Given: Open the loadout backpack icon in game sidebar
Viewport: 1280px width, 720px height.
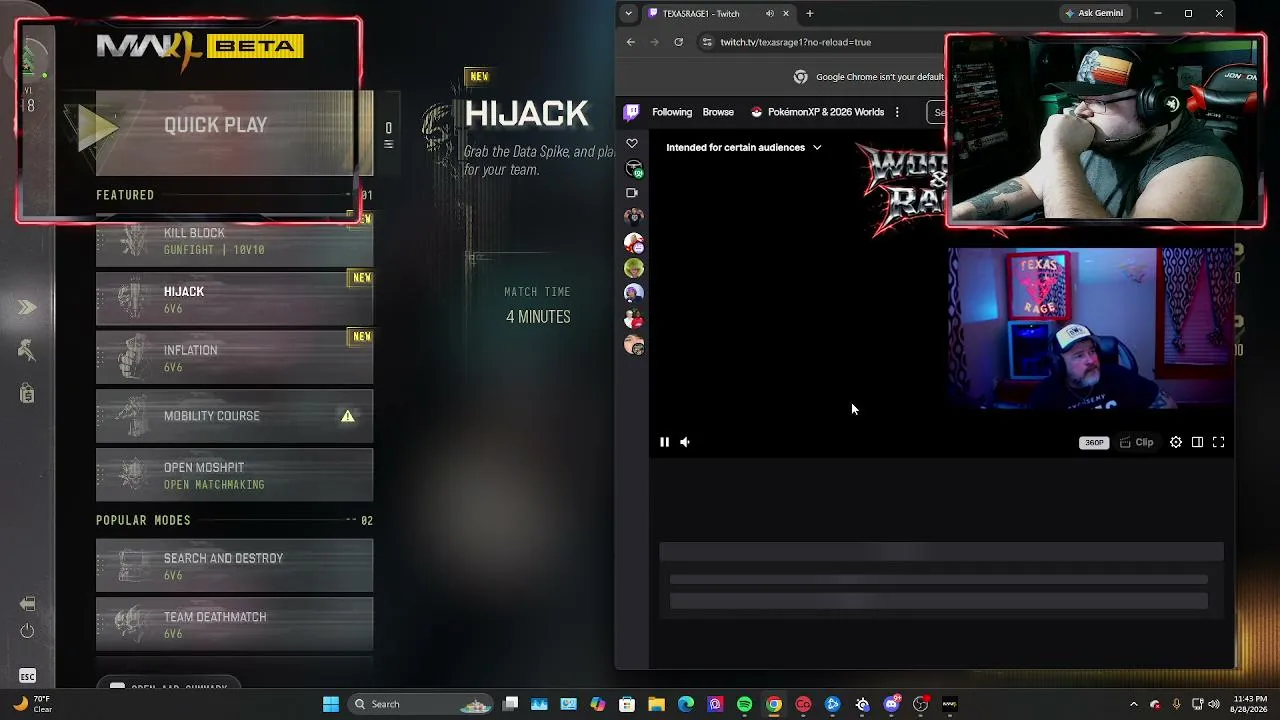Looking at the screenshot, I should point(27,393).
